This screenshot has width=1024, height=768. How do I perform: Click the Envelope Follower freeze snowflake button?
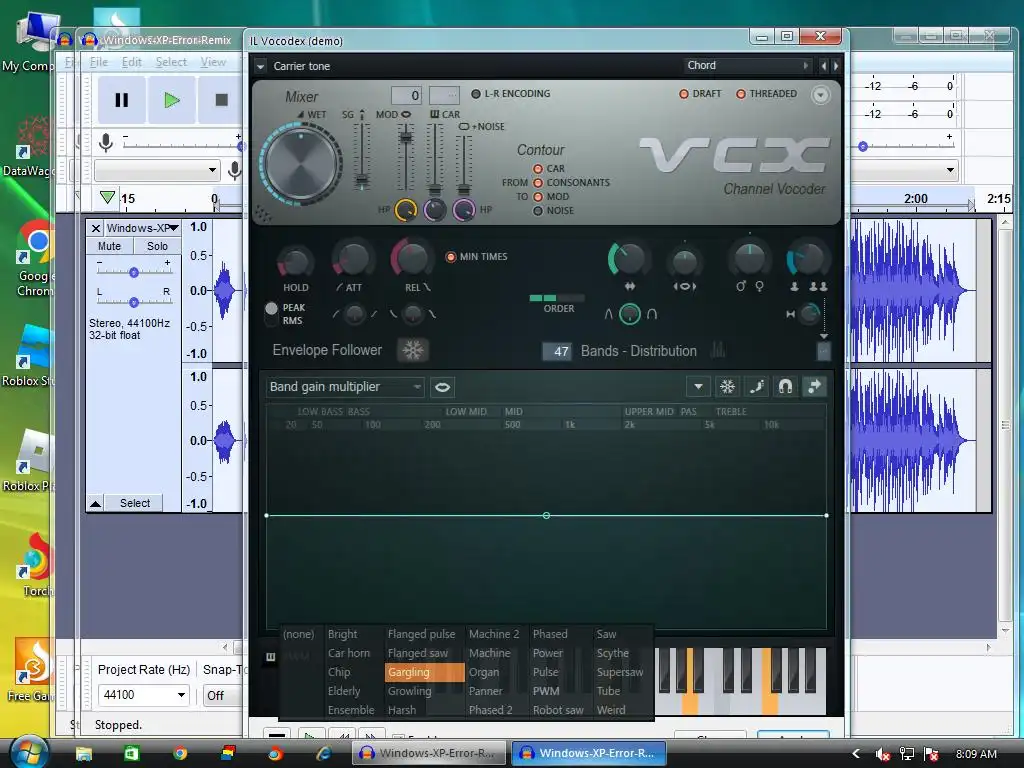tap(413, 350)
